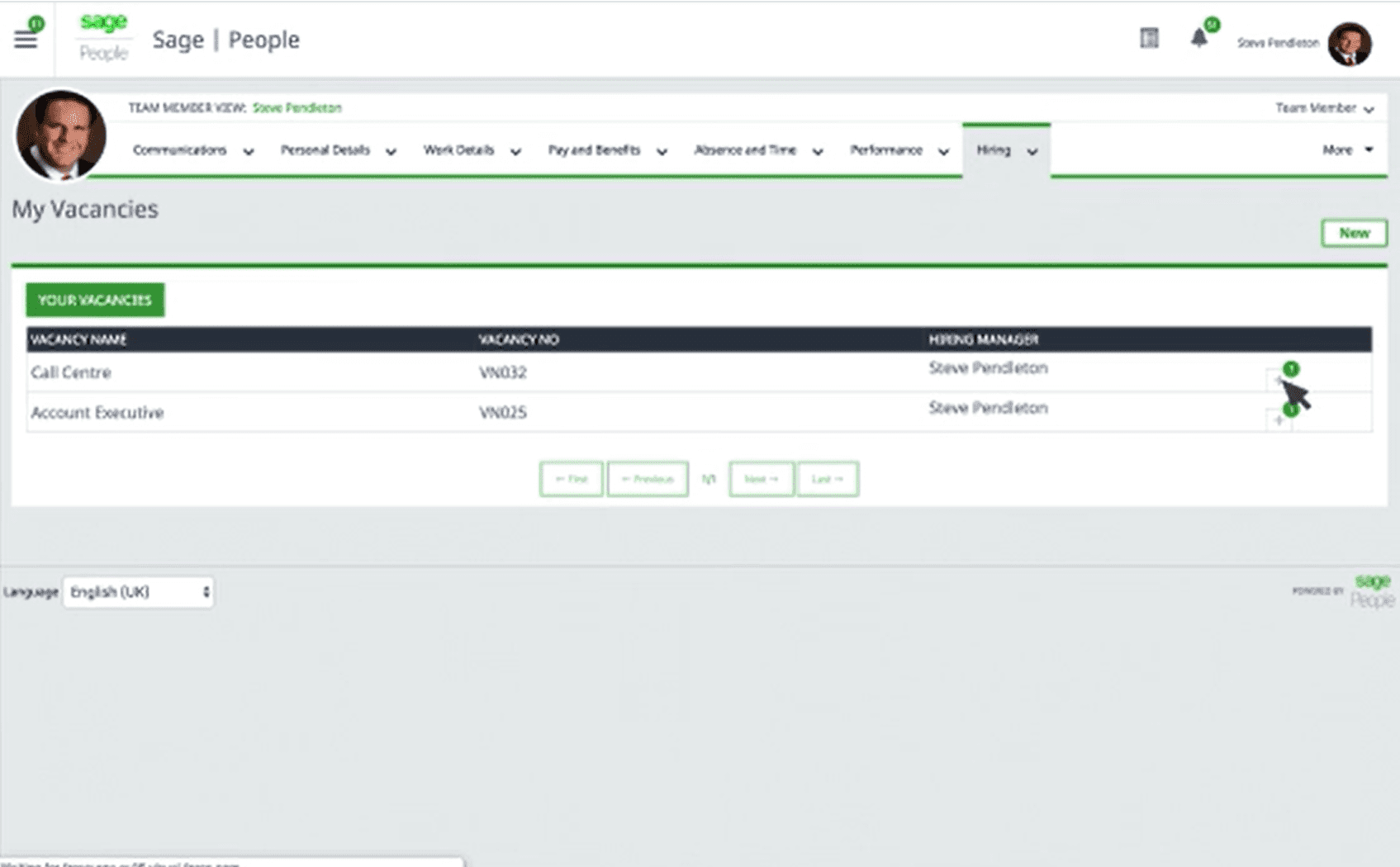Viewport: 1400px width, 867px height.
Task: Click the Account Executive row plus icon
Action: 1278,420
